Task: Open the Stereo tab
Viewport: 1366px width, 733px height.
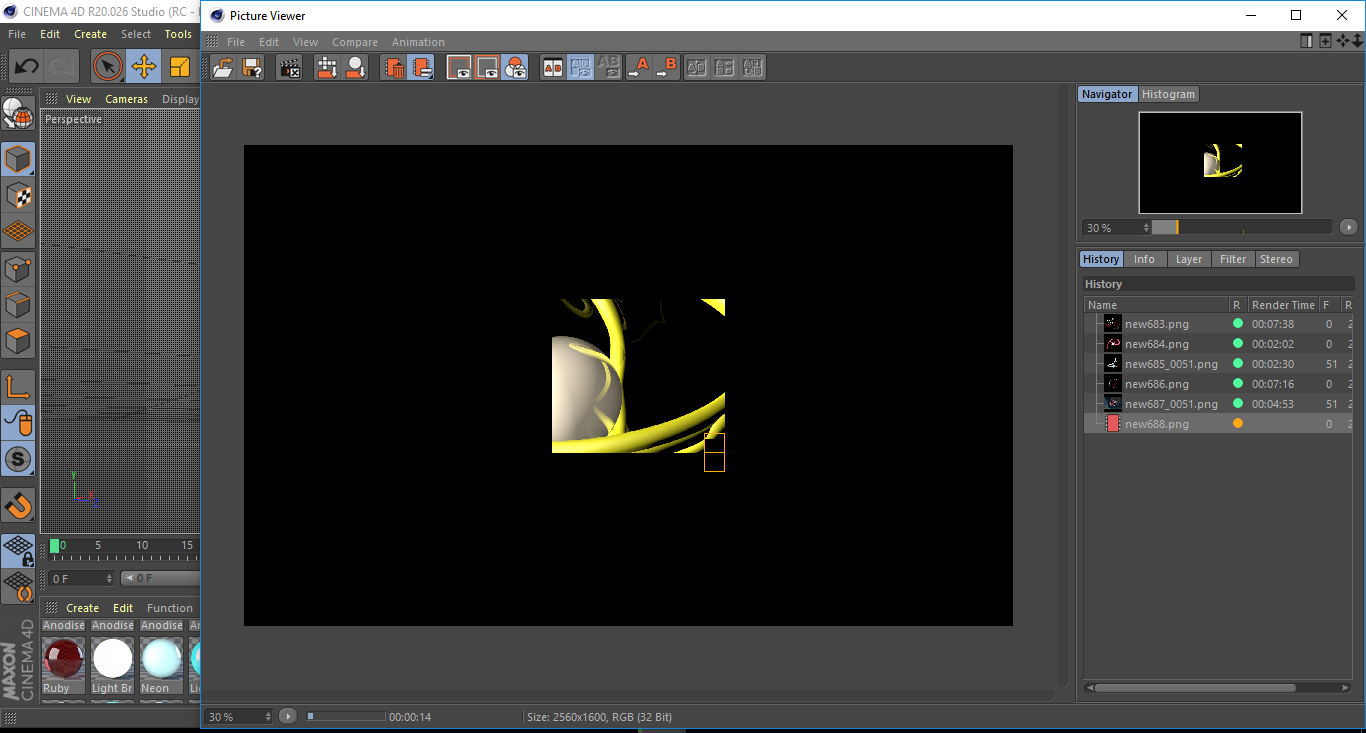Action: click(1276, 259)
